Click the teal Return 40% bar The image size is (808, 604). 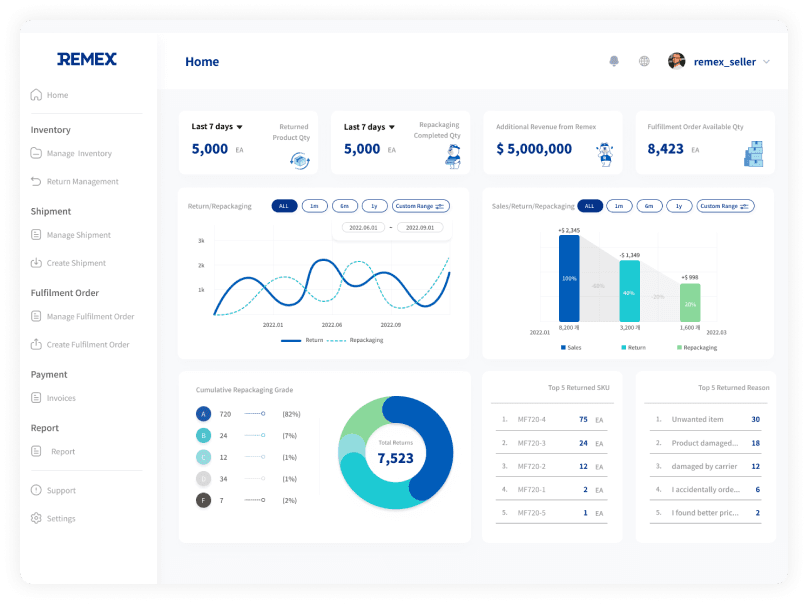click(629, 291)
